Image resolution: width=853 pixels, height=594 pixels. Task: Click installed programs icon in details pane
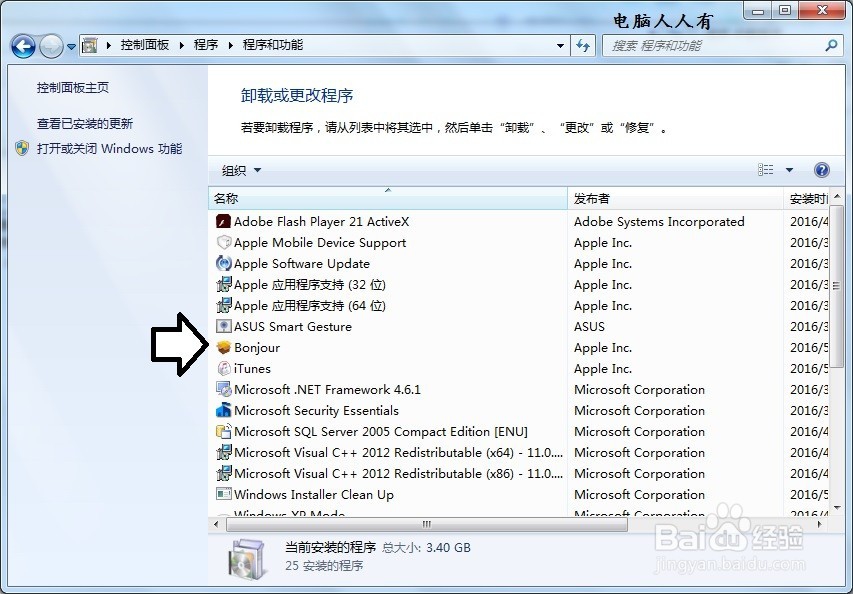click(248, 560)
